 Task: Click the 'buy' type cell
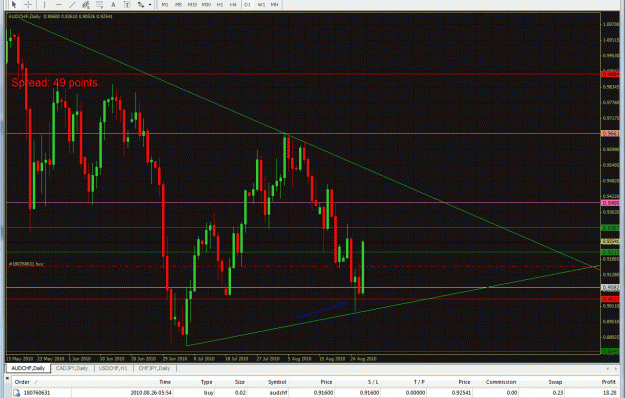click(x=209, y=393)
